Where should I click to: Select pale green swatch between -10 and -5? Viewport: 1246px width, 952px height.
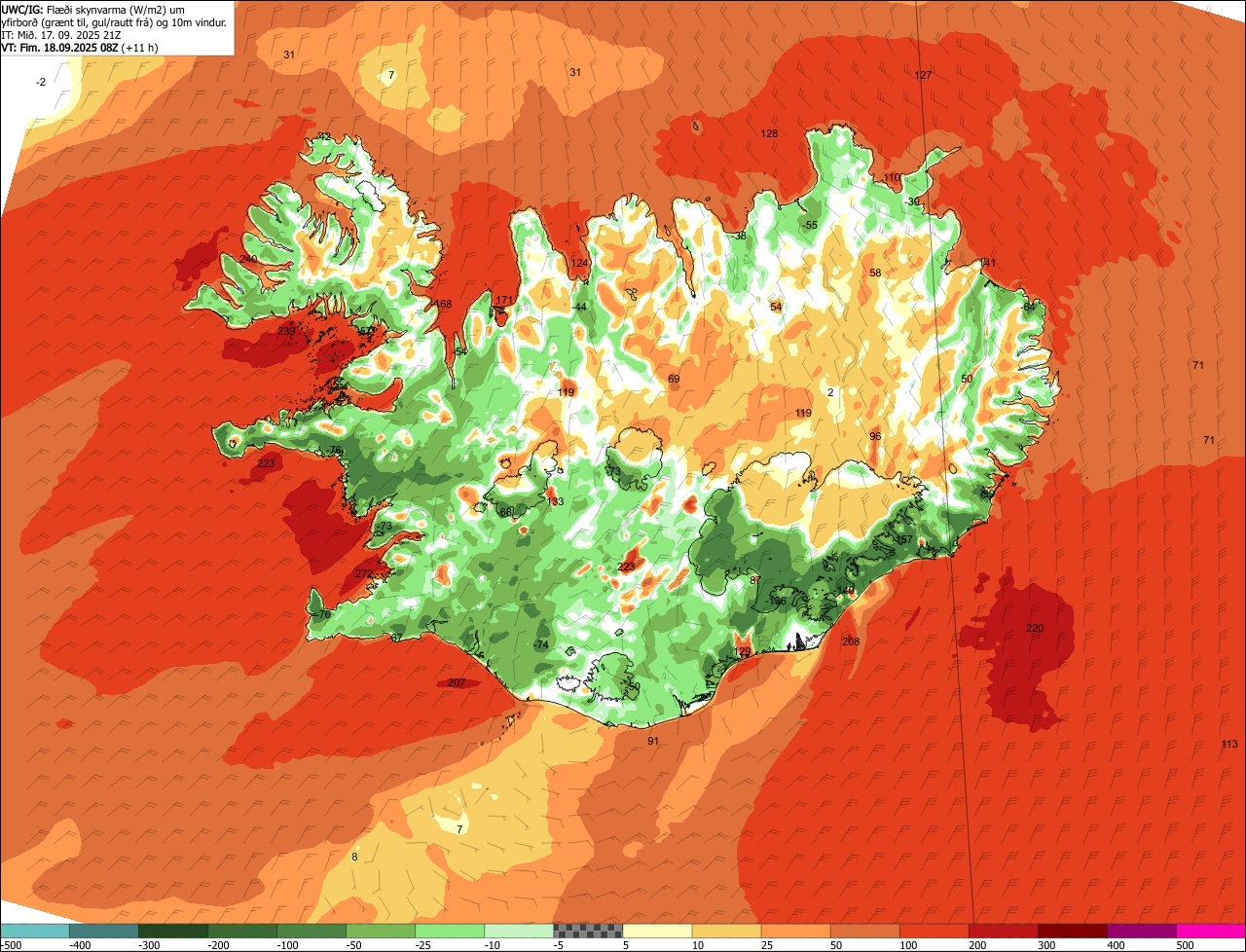(x=519, y=931)
